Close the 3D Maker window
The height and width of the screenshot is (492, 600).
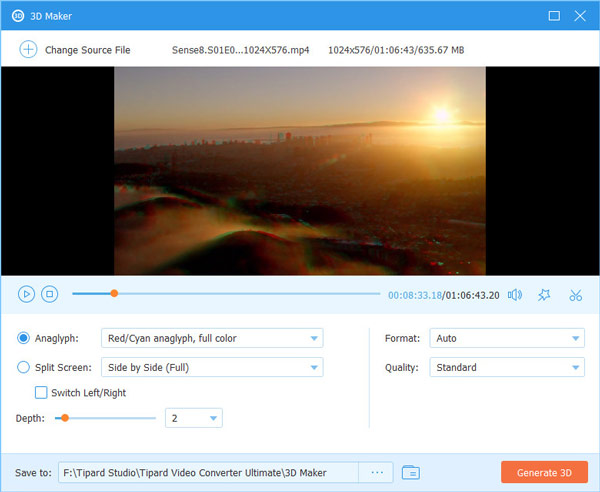580,16
